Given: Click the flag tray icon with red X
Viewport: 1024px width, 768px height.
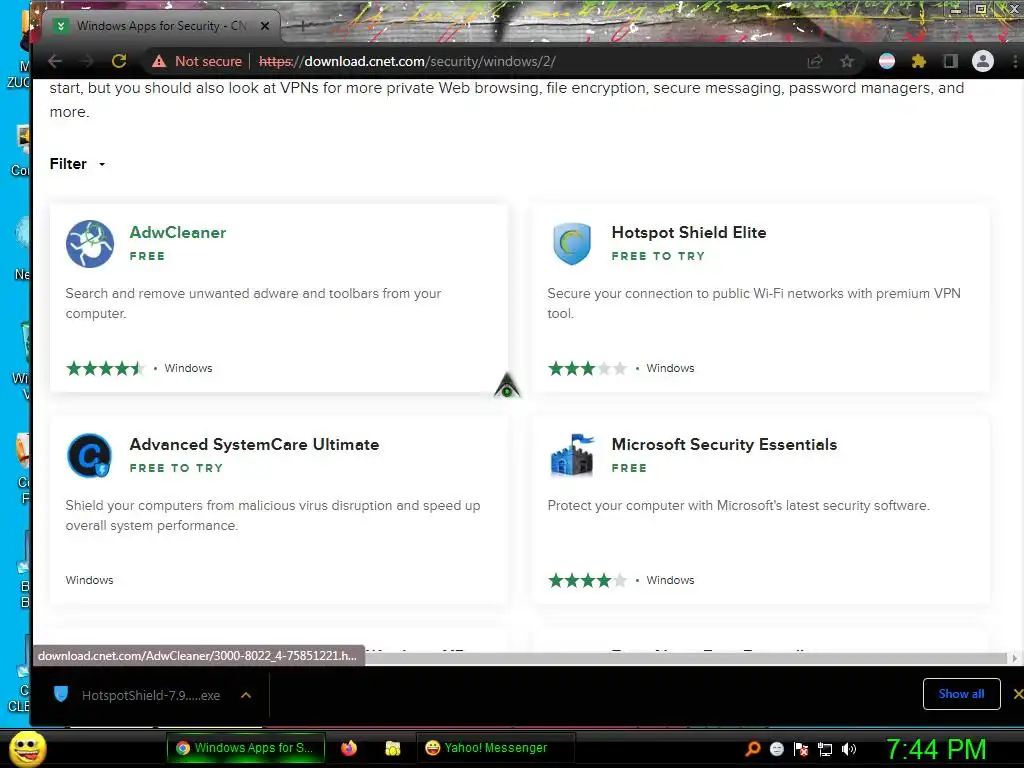Looking at the screenshot, I should (x=801, y=749).
